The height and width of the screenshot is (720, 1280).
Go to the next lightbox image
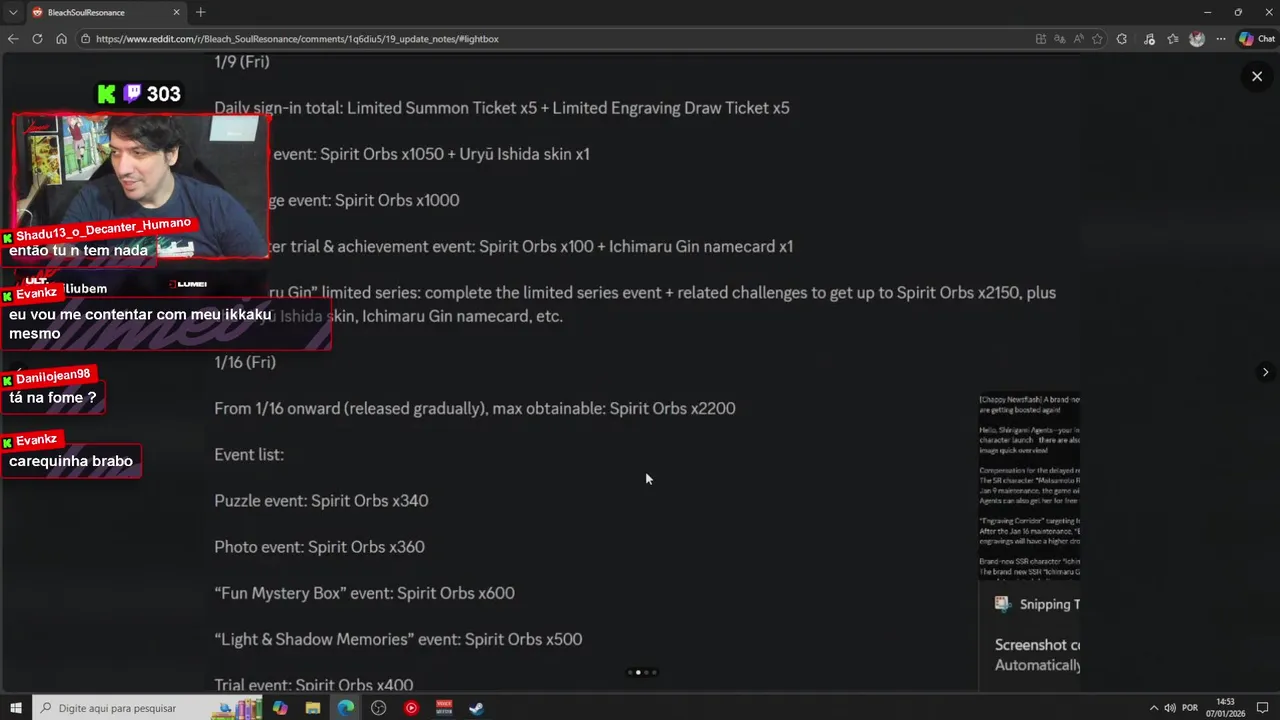(x=1265, y=372)
